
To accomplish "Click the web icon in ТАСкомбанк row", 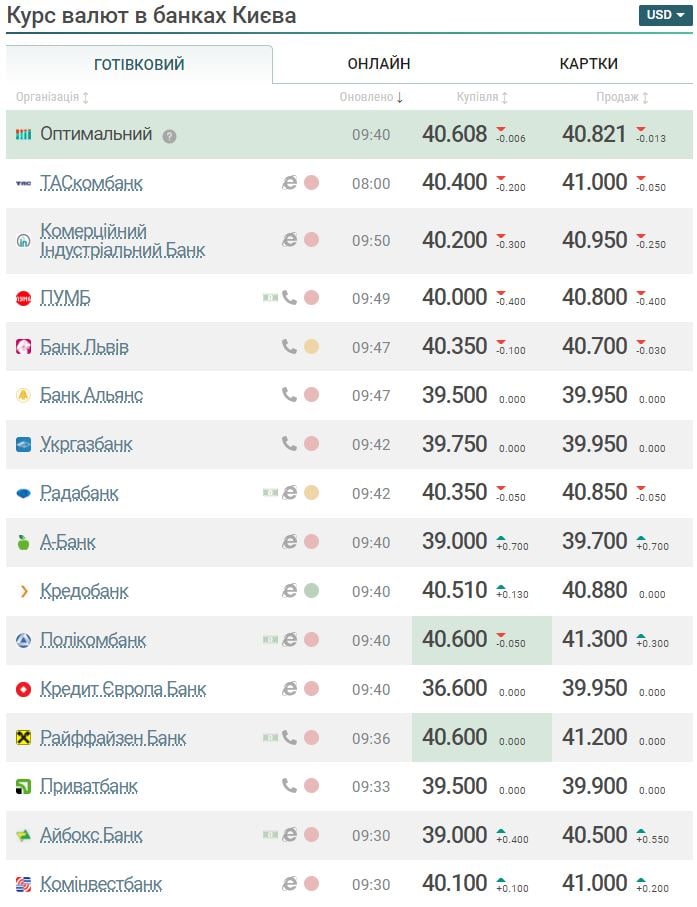I will (289, 183).
